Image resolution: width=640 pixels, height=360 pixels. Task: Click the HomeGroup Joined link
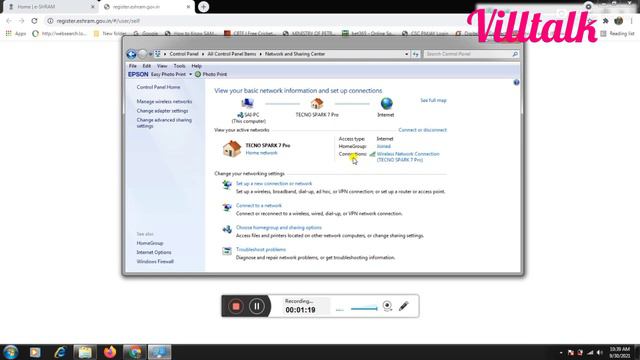point(383,146)
